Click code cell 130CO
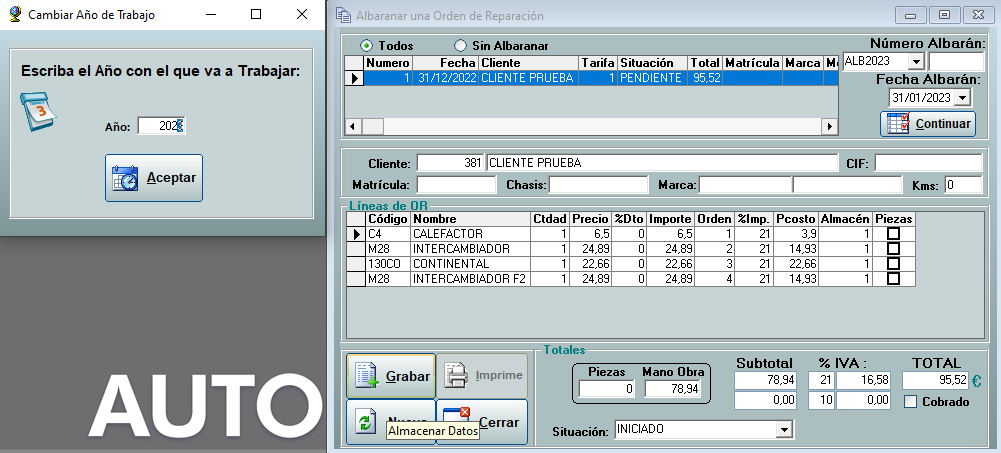This screenshot has height=453, width=1001. tap(388, 264)
